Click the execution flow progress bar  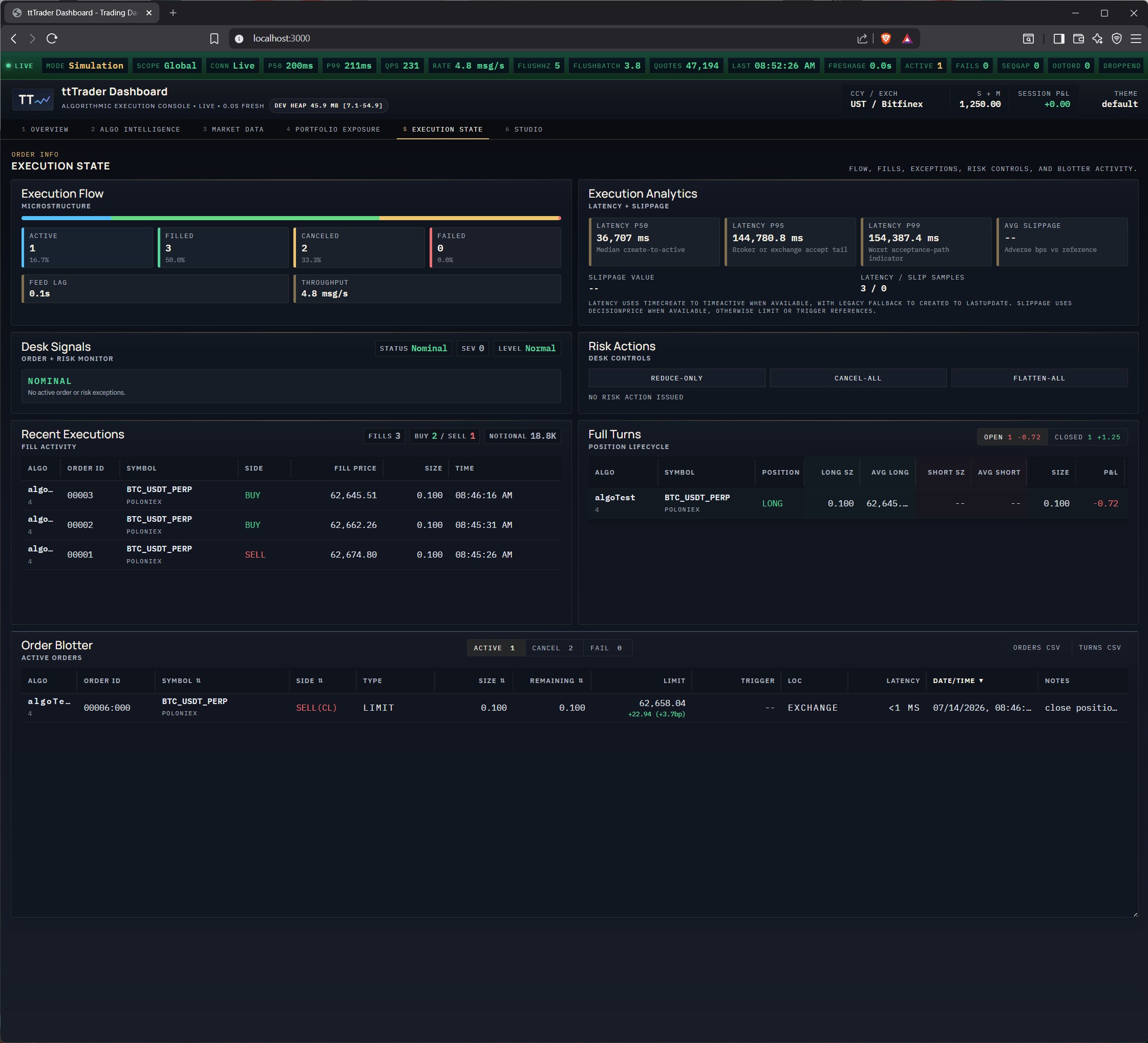[x=291, y=218]
